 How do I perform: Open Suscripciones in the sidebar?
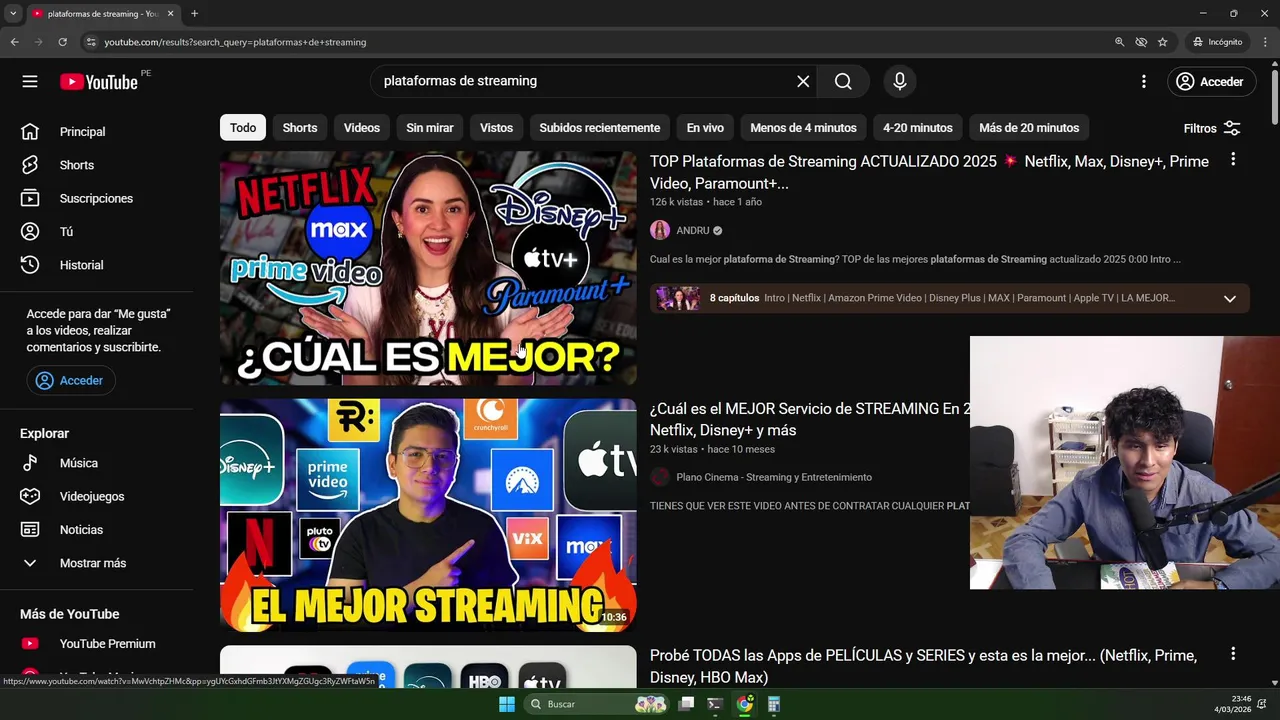(x=96, y=198)
